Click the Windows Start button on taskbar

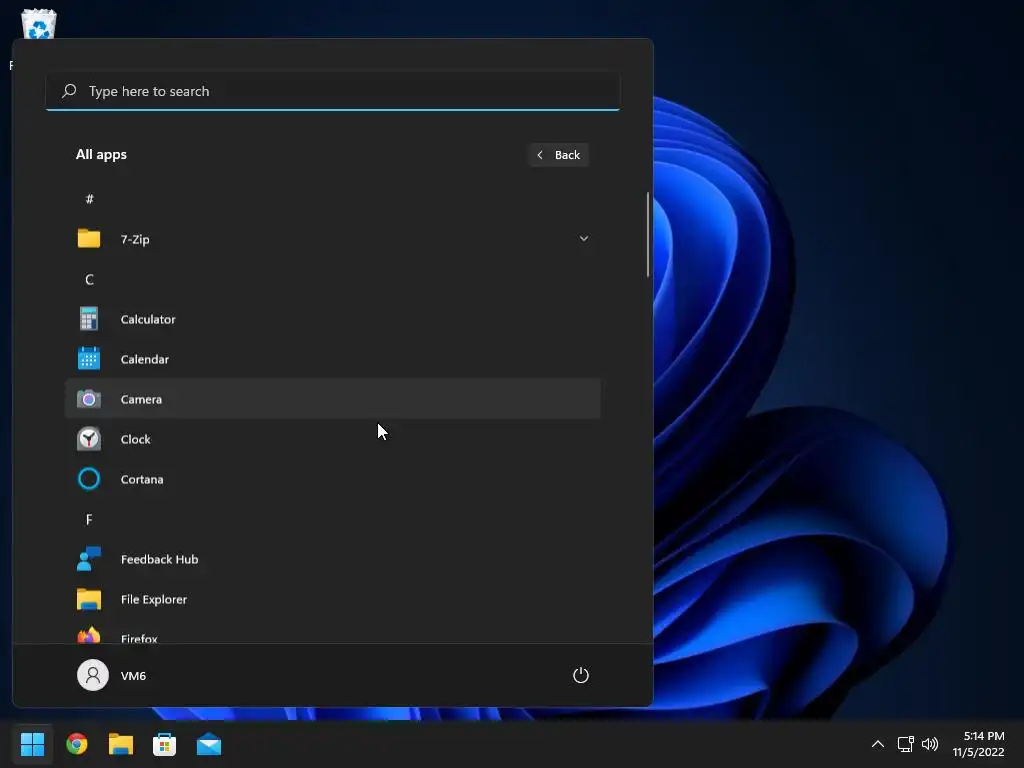33,744
